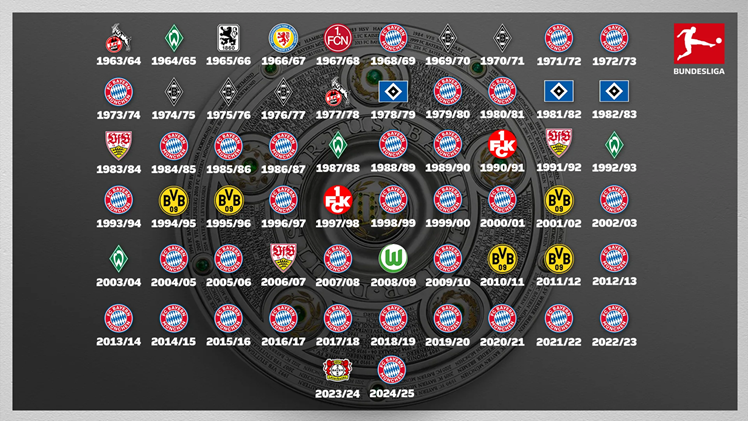Click the 1996/97 season label
Viewport: 748px width, 421px height.
pos(283,223)
